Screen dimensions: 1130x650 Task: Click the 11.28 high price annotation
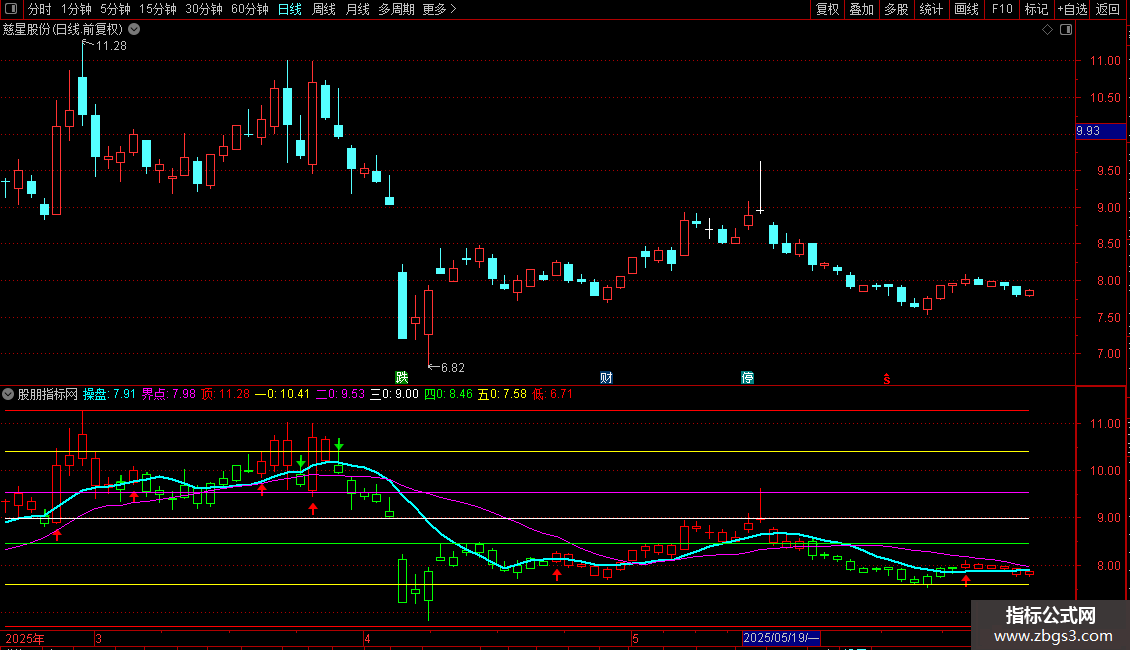[x=110, y=46]
